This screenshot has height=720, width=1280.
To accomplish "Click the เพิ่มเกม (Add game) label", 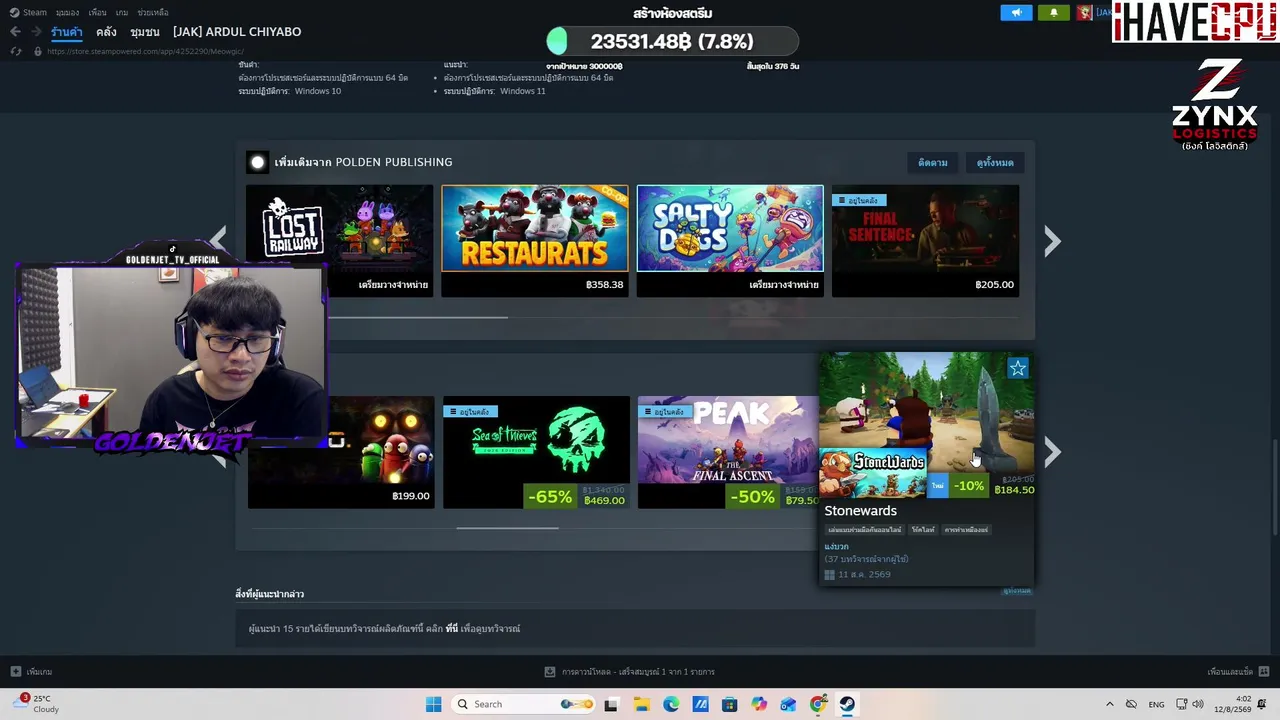I will (x=40, y=672).
